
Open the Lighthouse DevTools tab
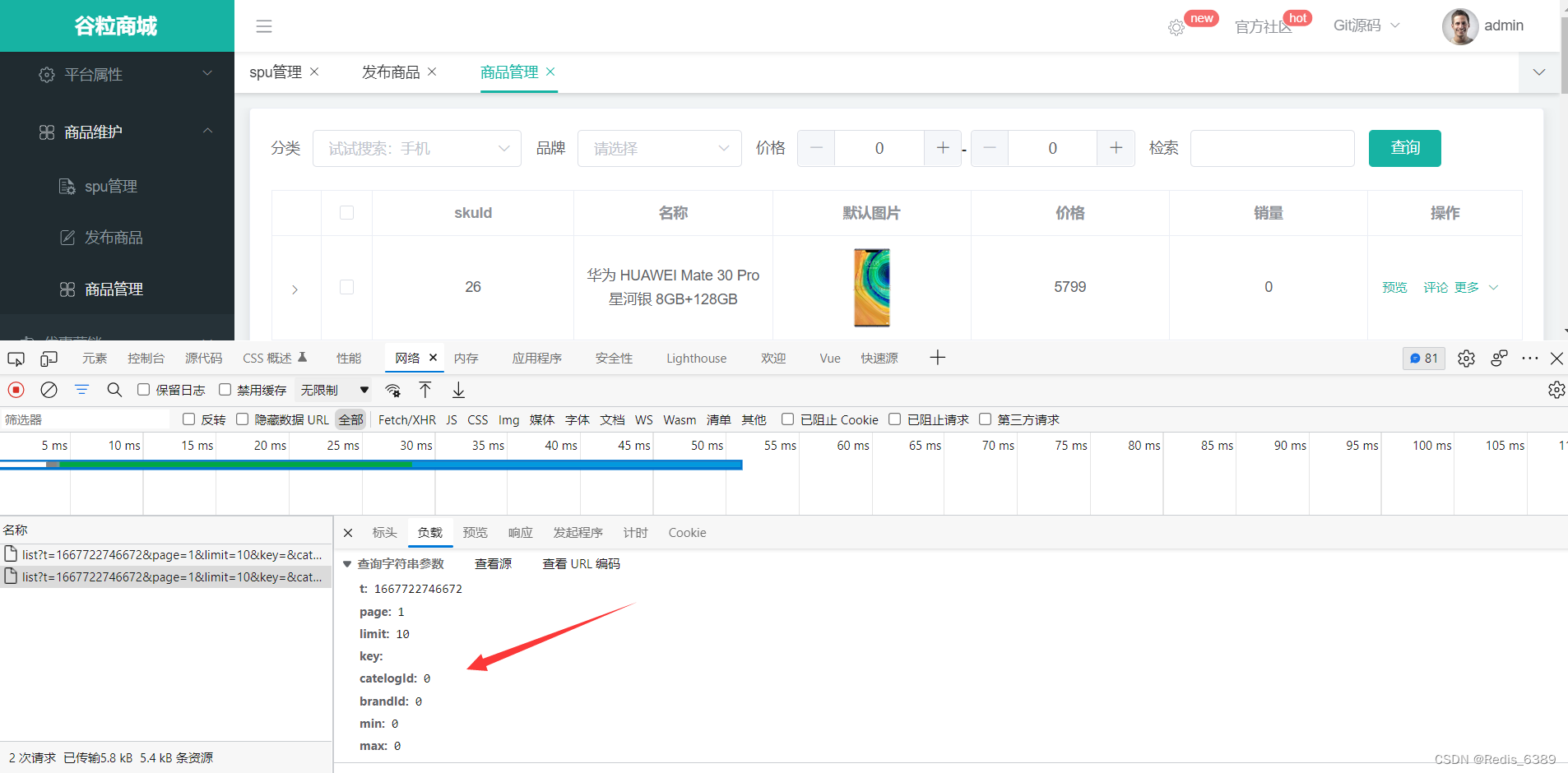[696, 359]
